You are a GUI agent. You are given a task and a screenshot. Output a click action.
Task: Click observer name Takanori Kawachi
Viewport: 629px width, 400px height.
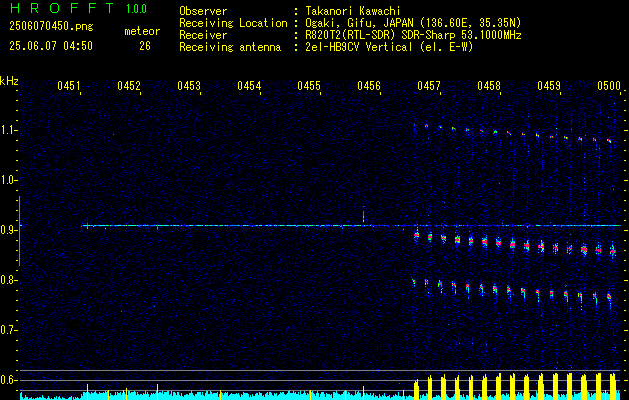pyautogui.click(x=352, y=11)
